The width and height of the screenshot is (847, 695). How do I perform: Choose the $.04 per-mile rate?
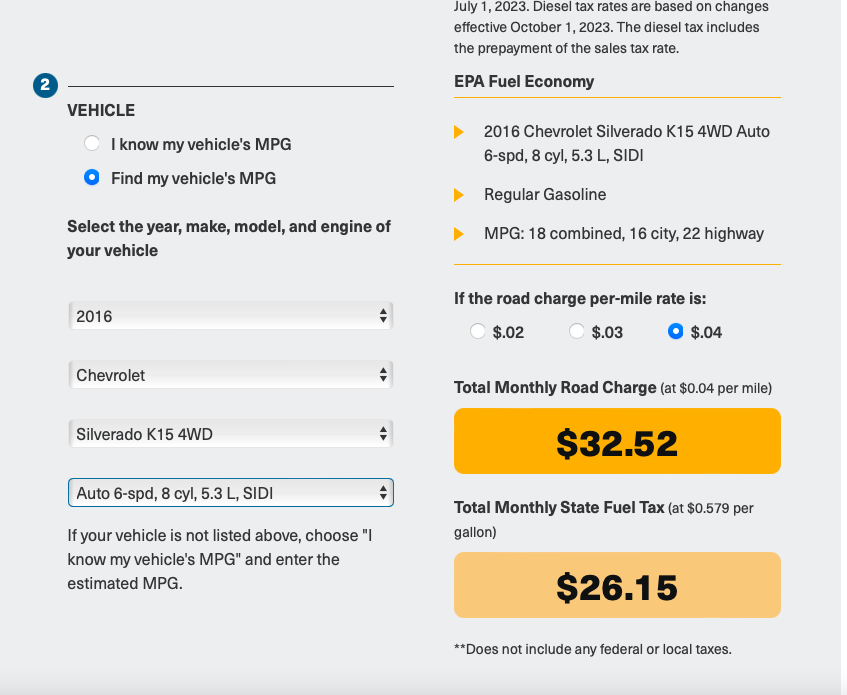coord(675,331)
